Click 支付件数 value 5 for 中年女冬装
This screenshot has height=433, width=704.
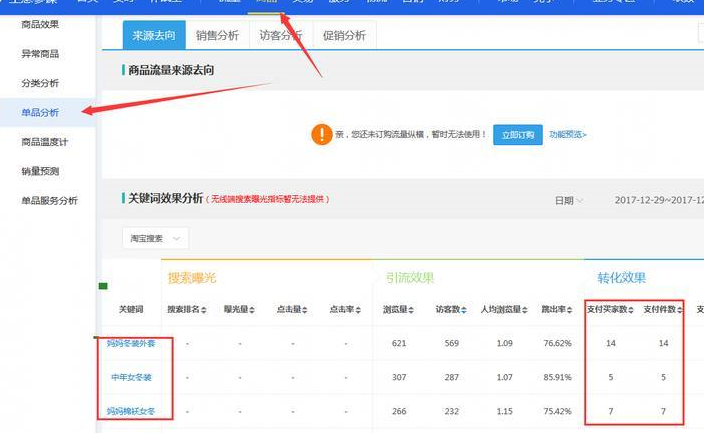coord(664,377)
